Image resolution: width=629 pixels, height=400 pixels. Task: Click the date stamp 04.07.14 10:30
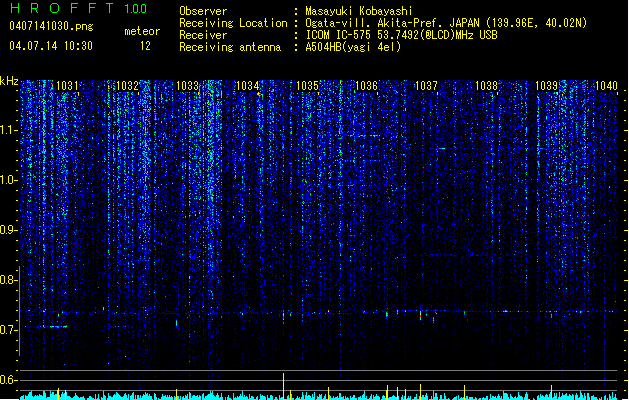51,46
